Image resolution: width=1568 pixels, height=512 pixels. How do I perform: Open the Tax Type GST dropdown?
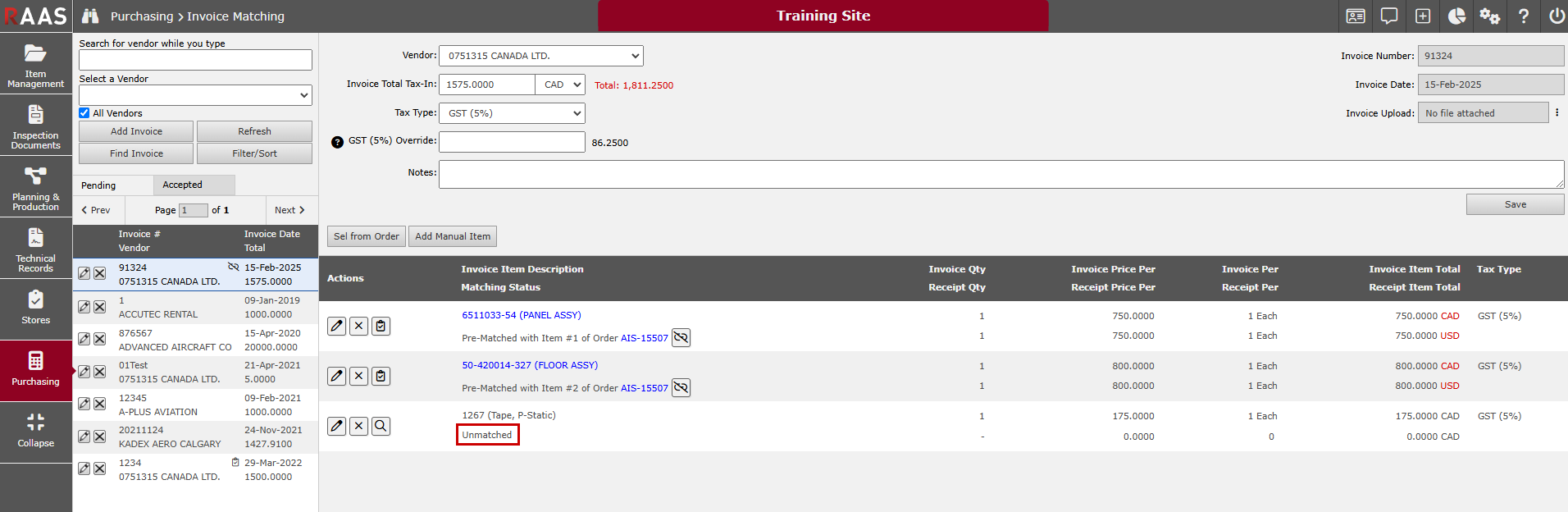click(x=512, y=113)
